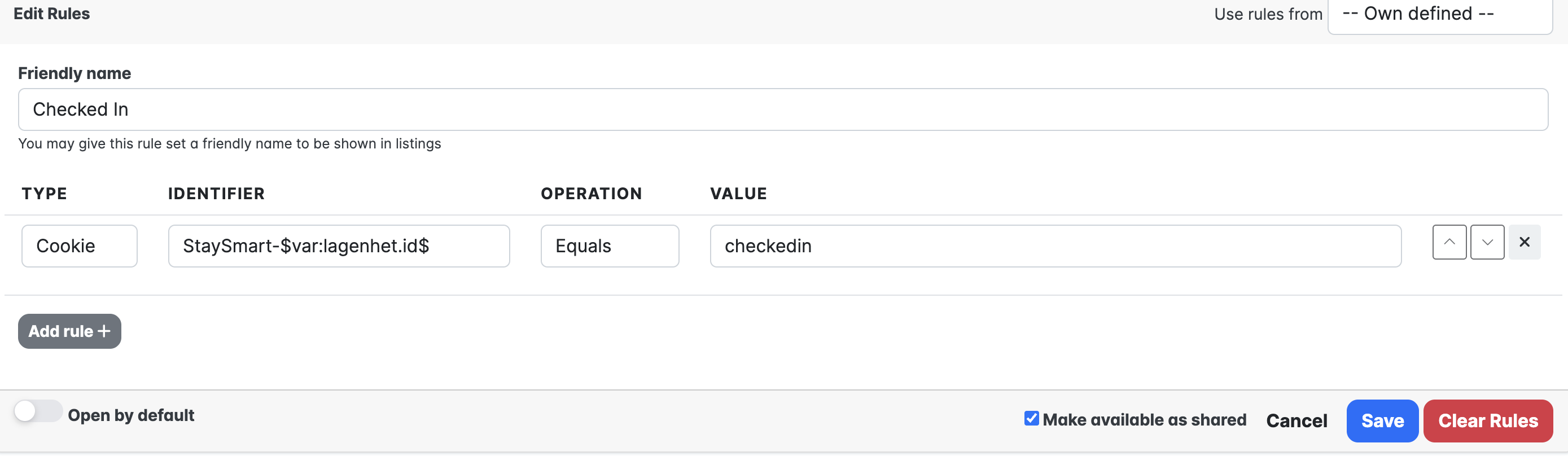Image resolution: width=1568 pixels, height=456 pixels.
Task: Click Save button
Action: click(1382, 420)
